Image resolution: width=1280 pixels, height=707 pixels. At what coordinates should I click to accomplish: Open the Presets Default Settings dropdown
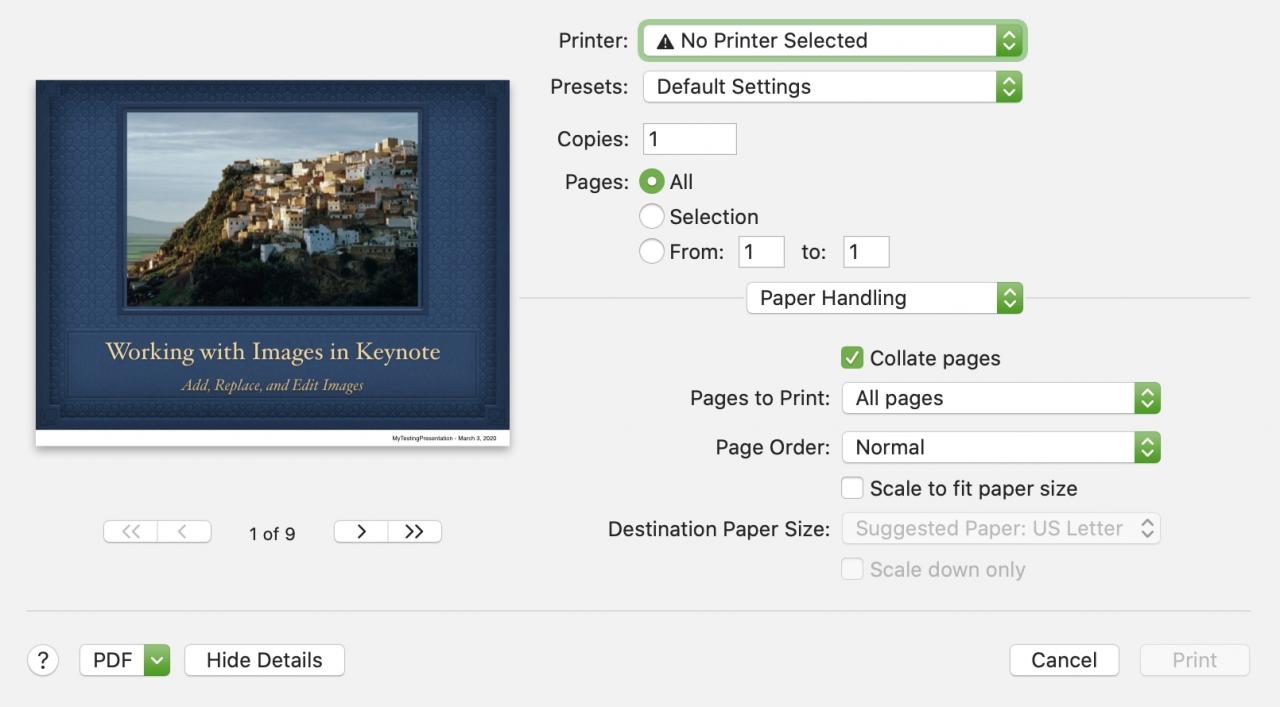tap(832, 87)
